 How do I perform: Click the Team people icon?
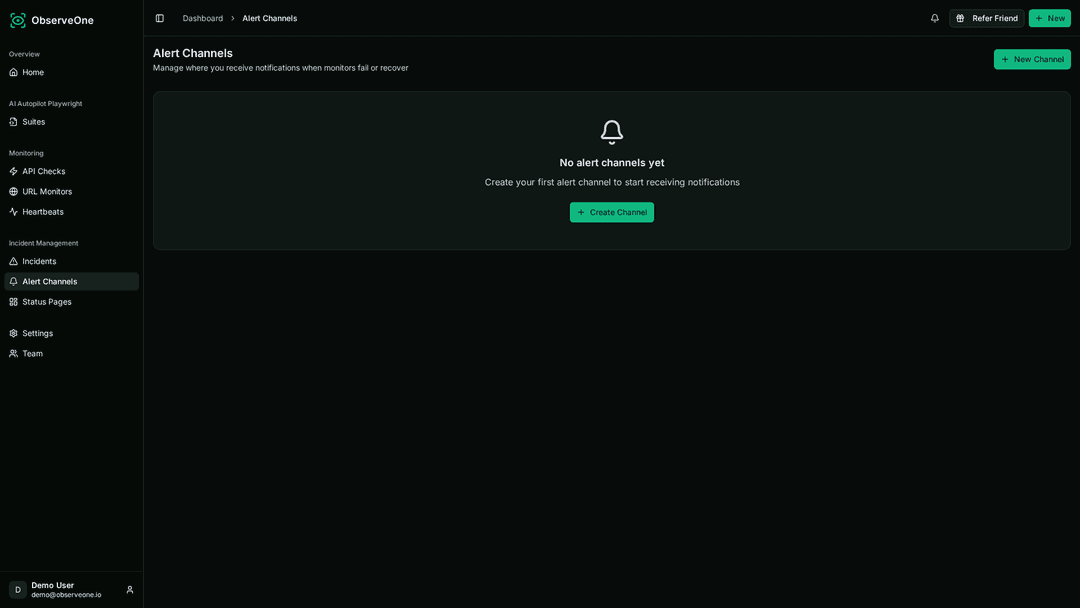pos(13,354)
